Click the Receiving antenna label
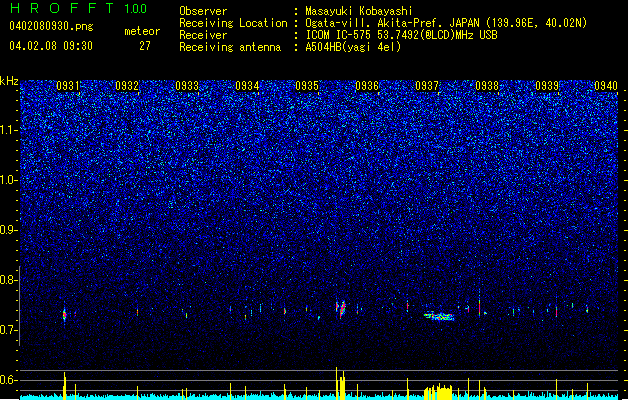The width and height of the screenshot is (629, 400). 230,47
